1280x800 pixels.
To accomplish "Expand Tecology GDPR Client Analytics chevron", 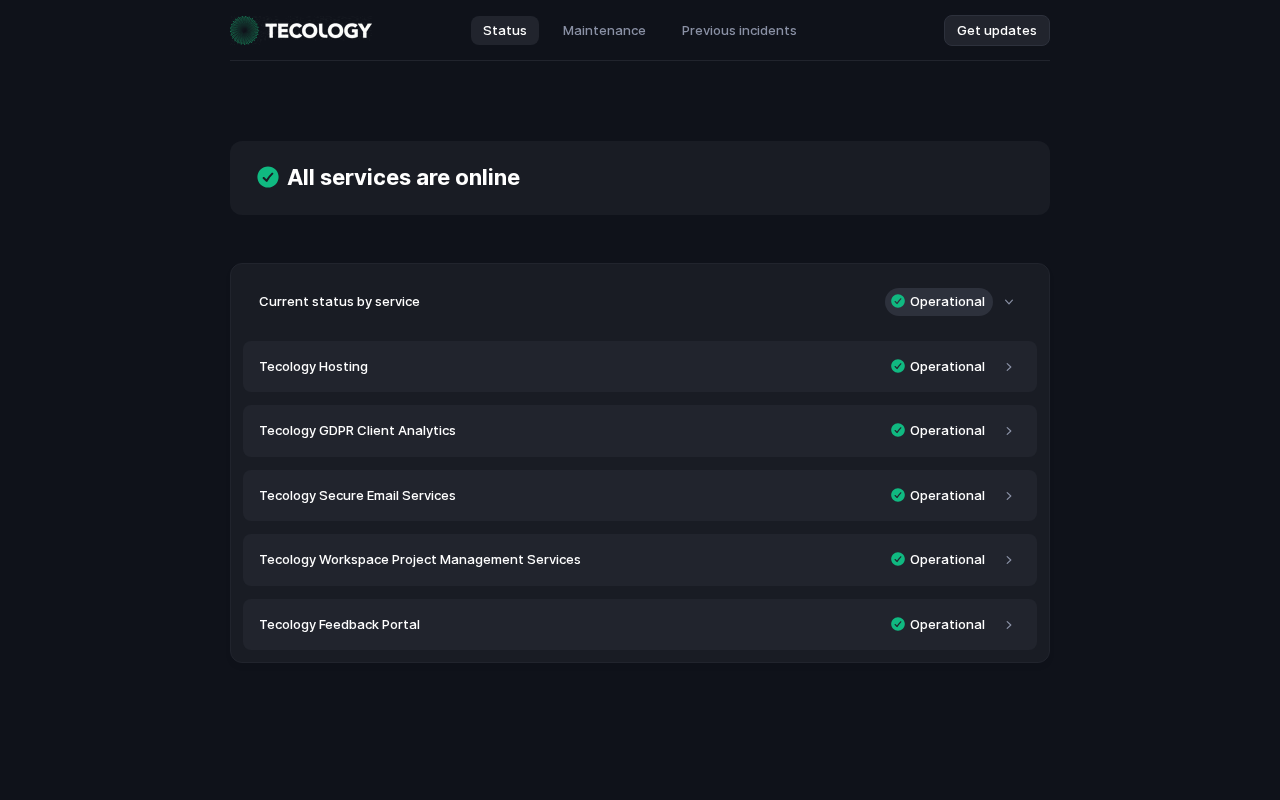I will pyautogui.click(x=1009, y=431).
